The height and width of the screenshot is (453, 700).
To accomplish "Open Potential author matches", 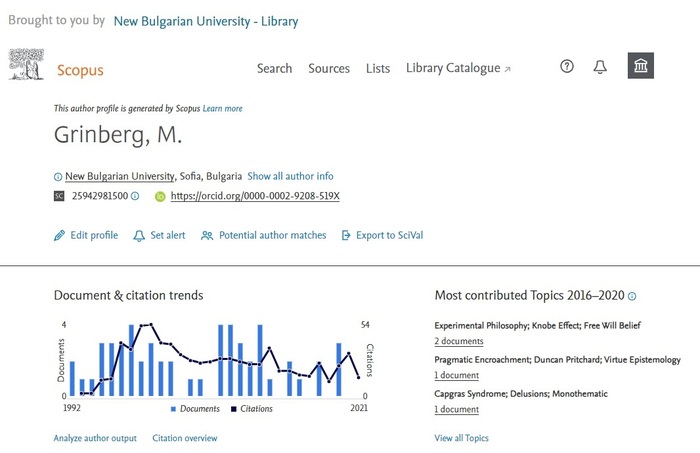I will coord(264,236).
